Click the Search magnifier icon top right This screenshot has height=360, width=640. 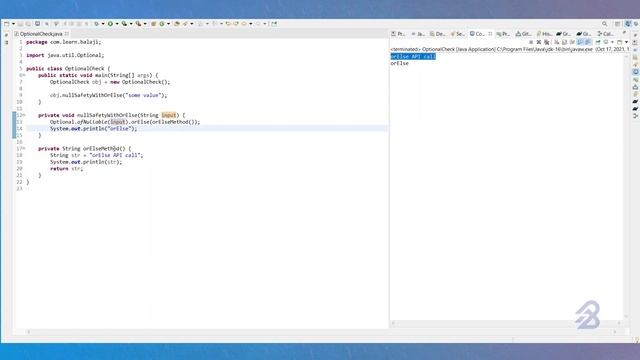click(x=604, y=24)
